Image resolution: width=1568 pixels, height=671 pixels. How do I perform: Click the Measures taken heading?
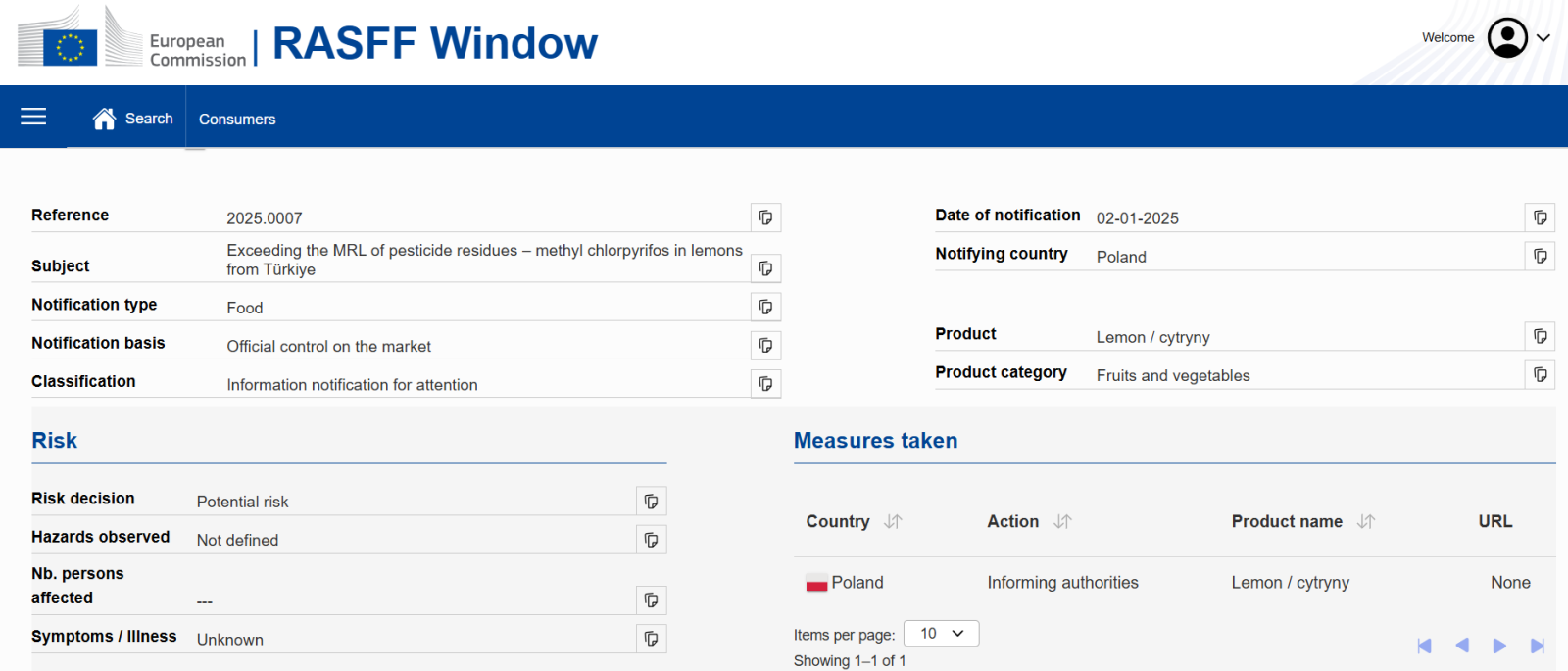click(876, 441)
